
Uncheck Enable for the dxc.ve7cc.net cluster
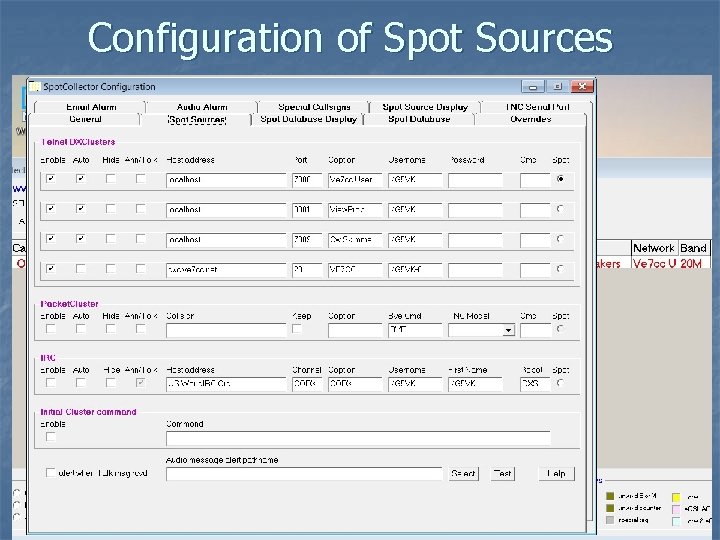(51, 269)
